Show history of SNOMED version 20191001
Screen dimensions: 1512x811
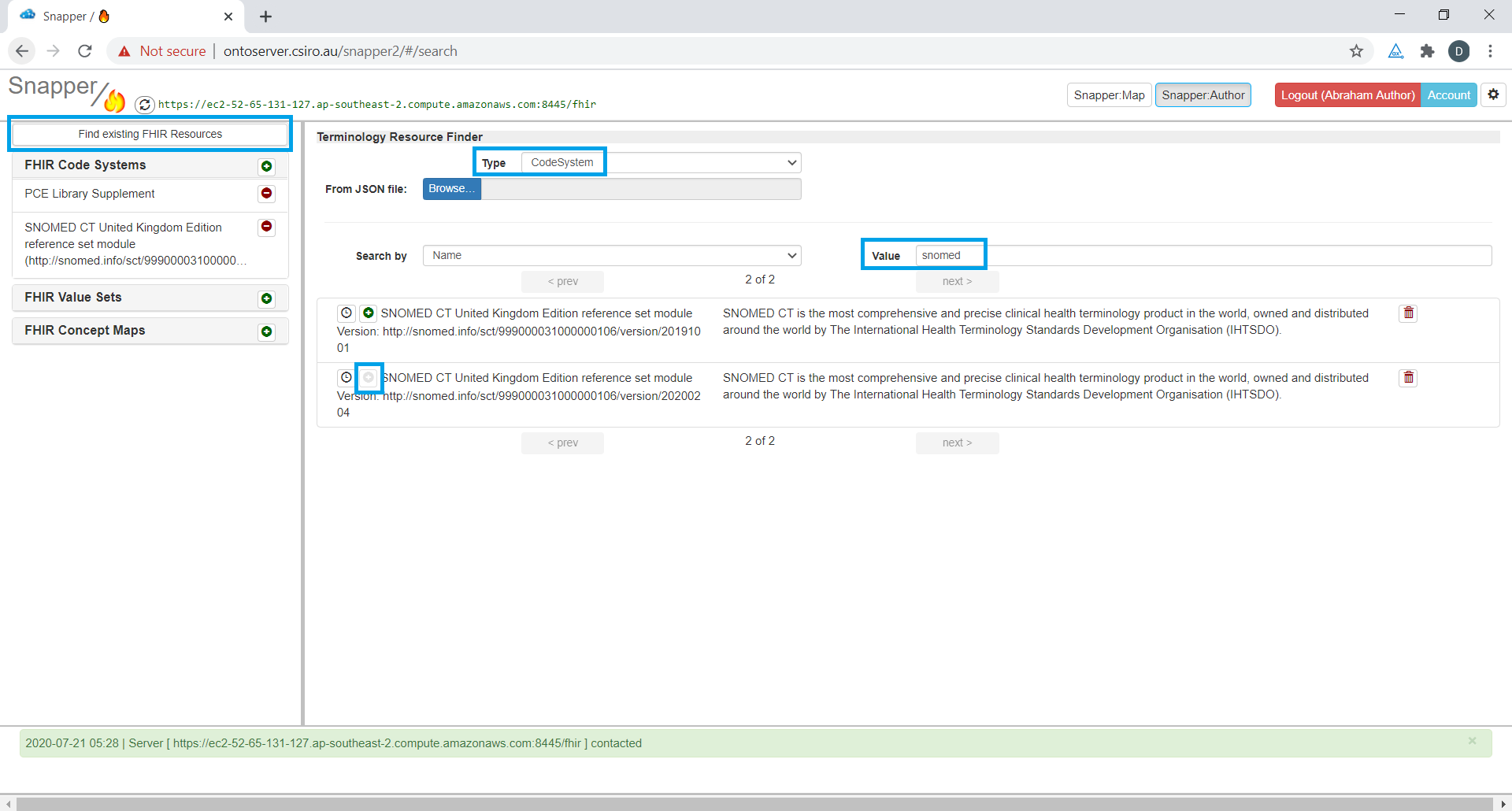coord(346,313)
